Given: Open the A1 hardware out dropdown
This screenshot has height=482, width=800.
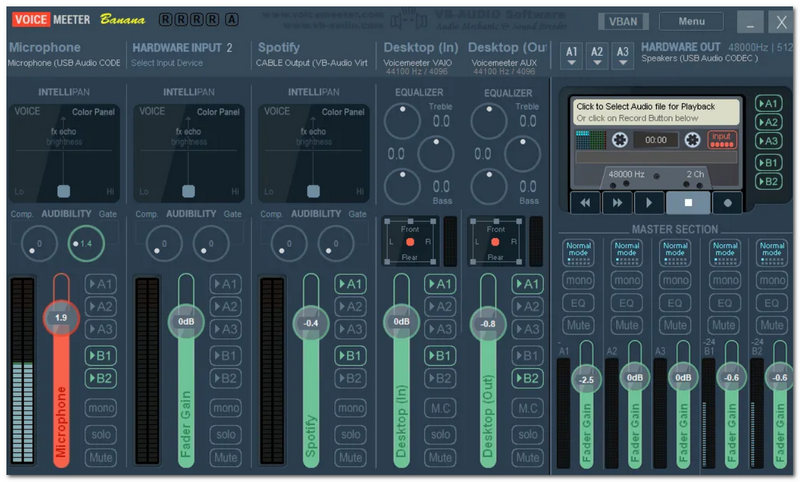Looking at the screenshot, I should pos(571,56).
